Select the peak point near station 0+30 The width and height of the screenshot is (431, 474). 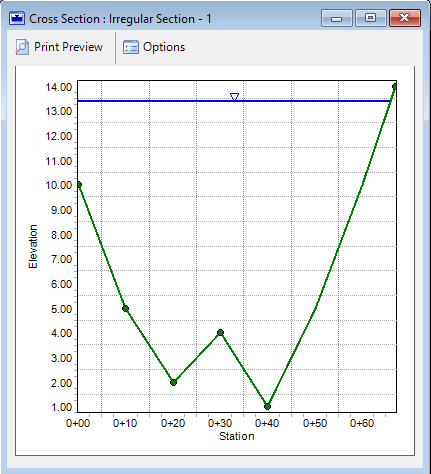point(220,333)
